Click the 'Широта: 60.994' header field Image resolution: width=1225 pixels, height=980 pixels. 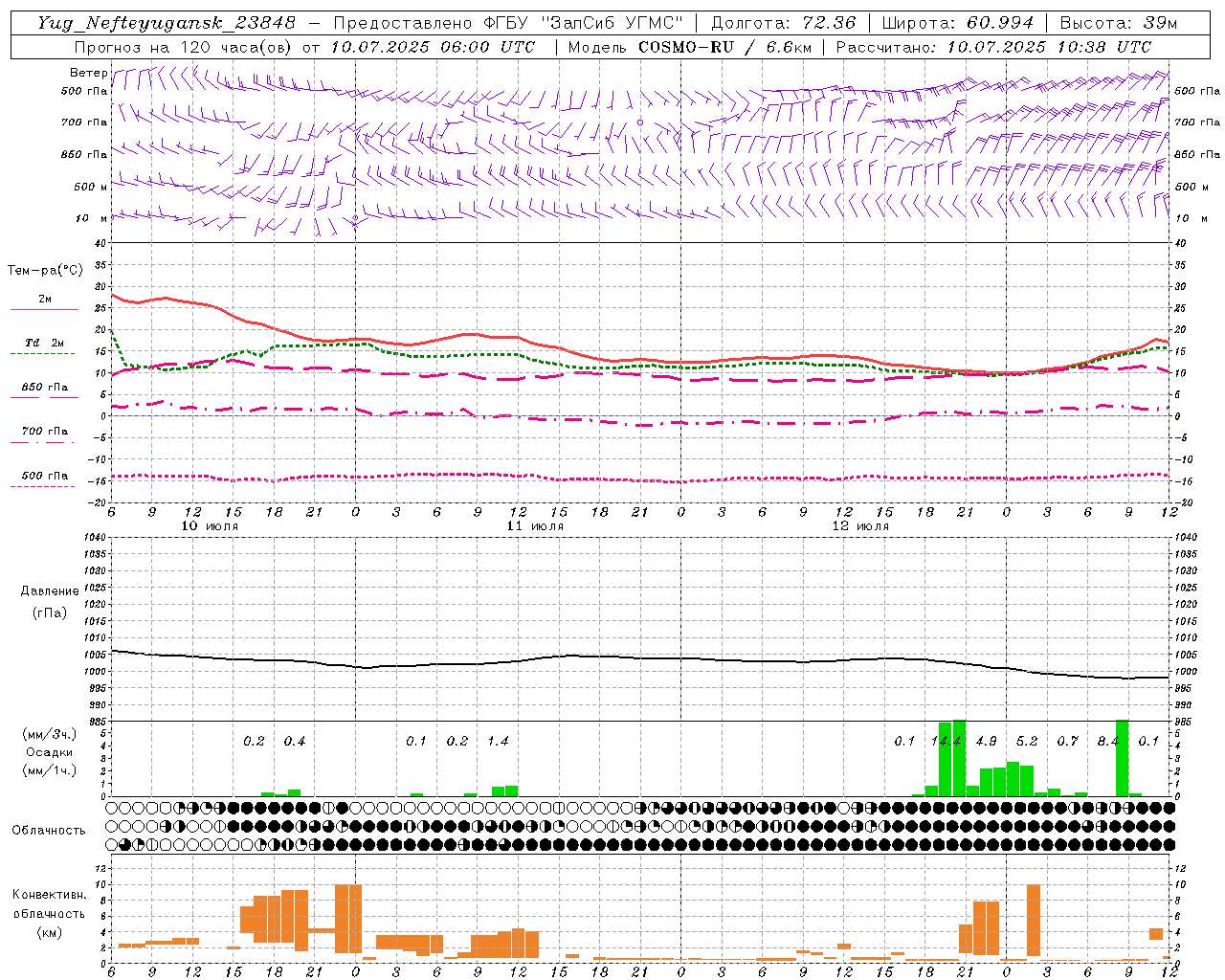pos(957,23)
